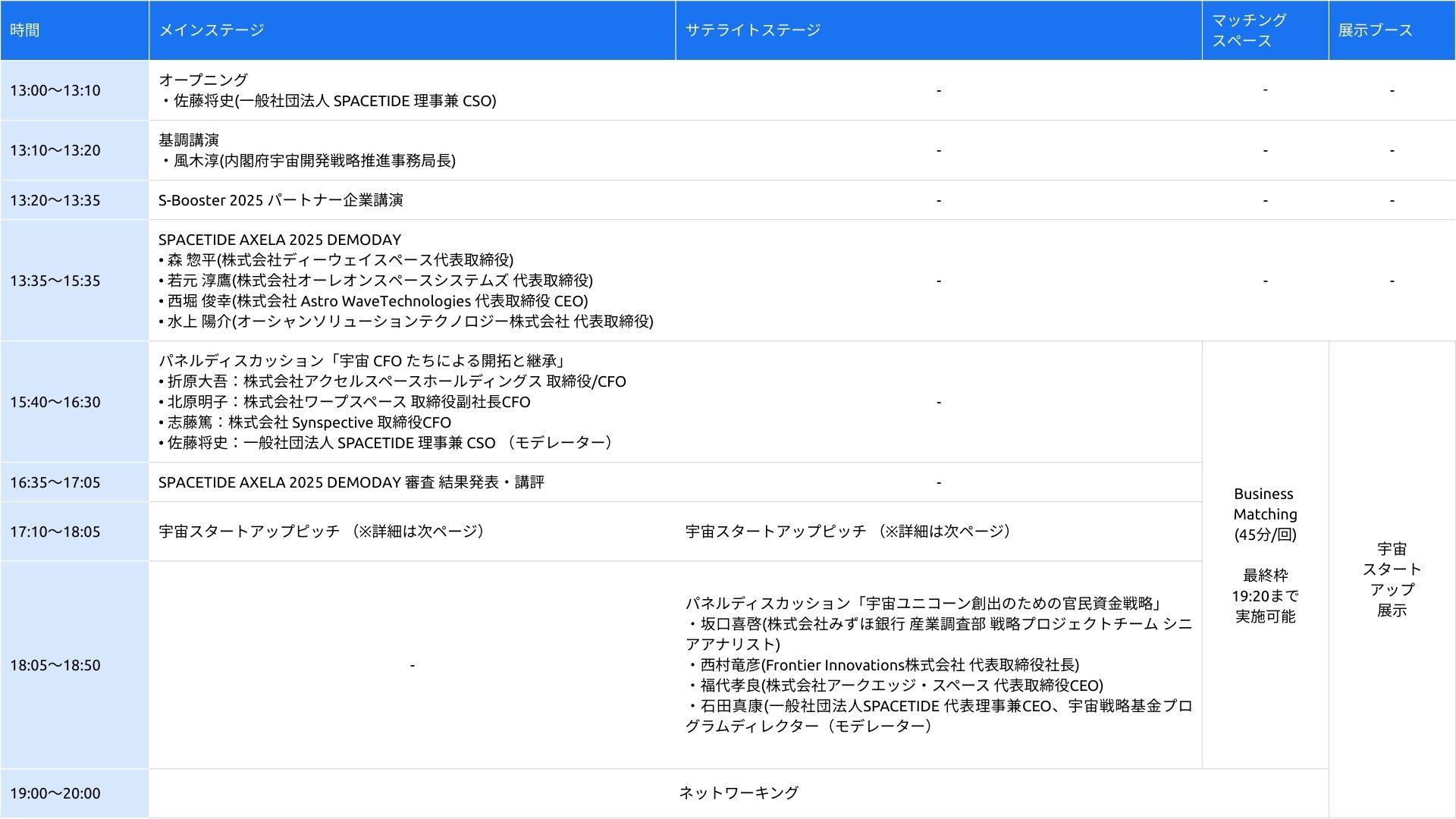Click the ネットワーキング row
1456x819 pixels.
[x=739, y=793]
